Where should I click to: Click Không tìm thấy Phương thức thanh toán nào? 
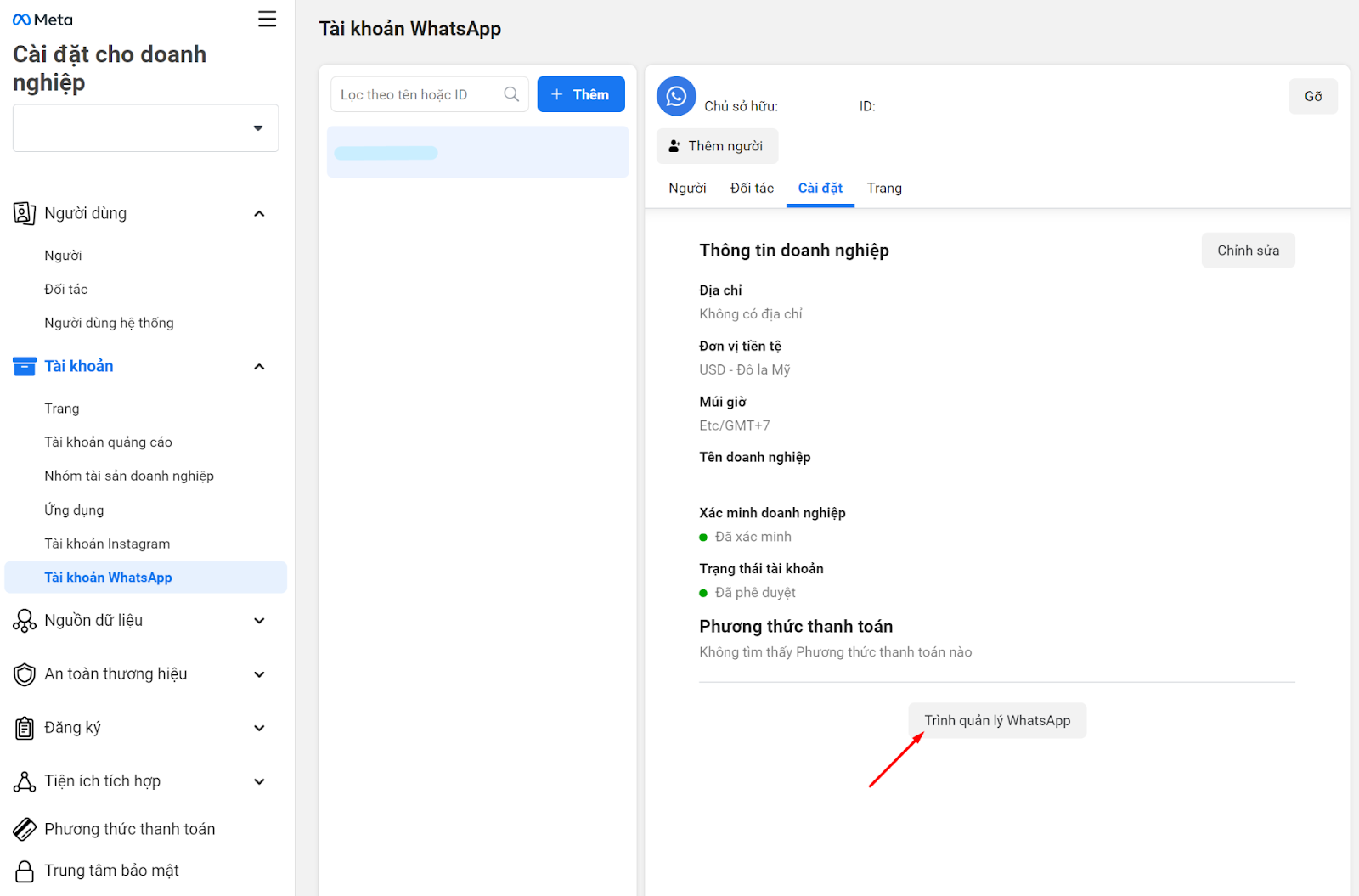(x=836, y=652)
